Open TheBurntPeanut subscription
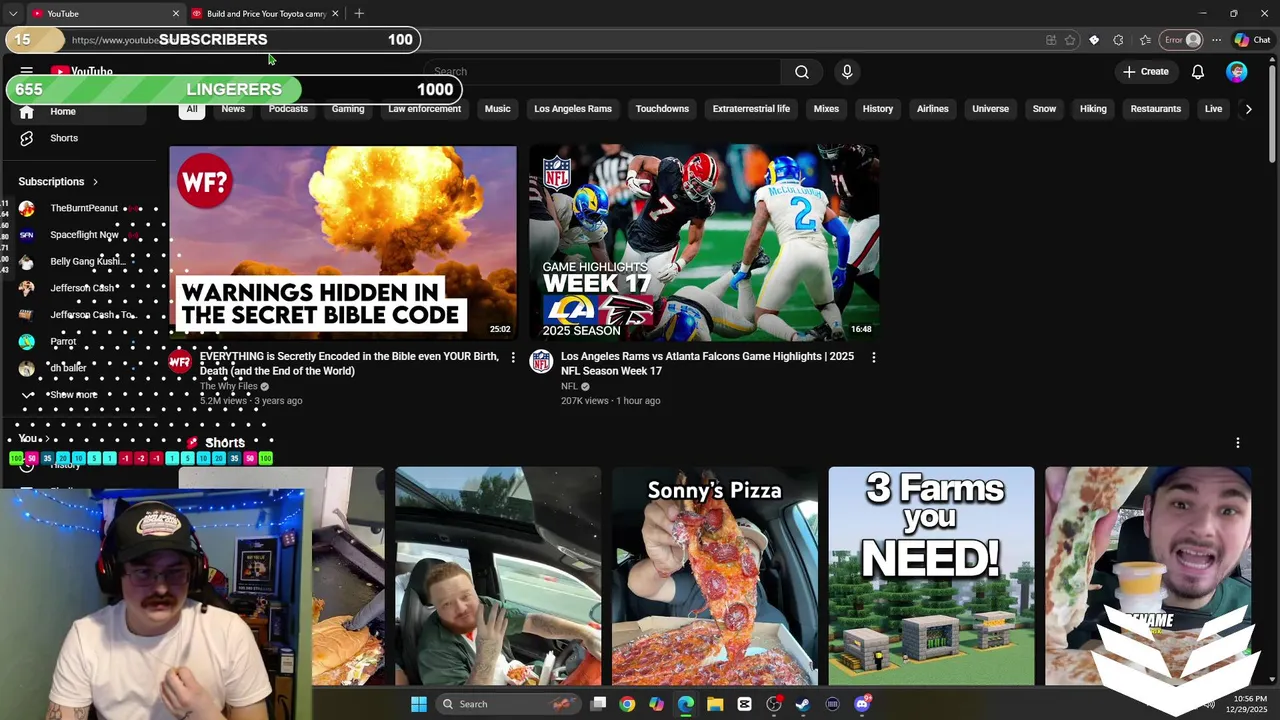This screenshot has width=1280, height=720. tap(84, 208)
